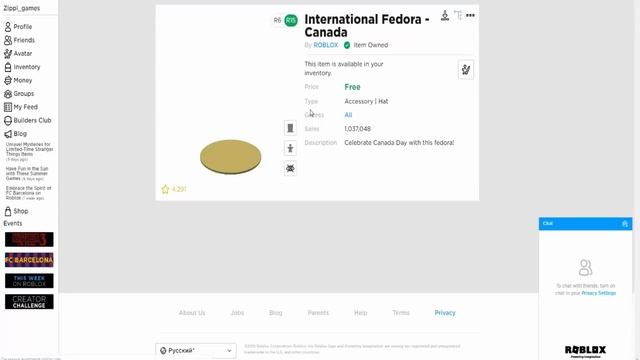
Task: Open the ROBLOX creator link
Action: point(326,45)
